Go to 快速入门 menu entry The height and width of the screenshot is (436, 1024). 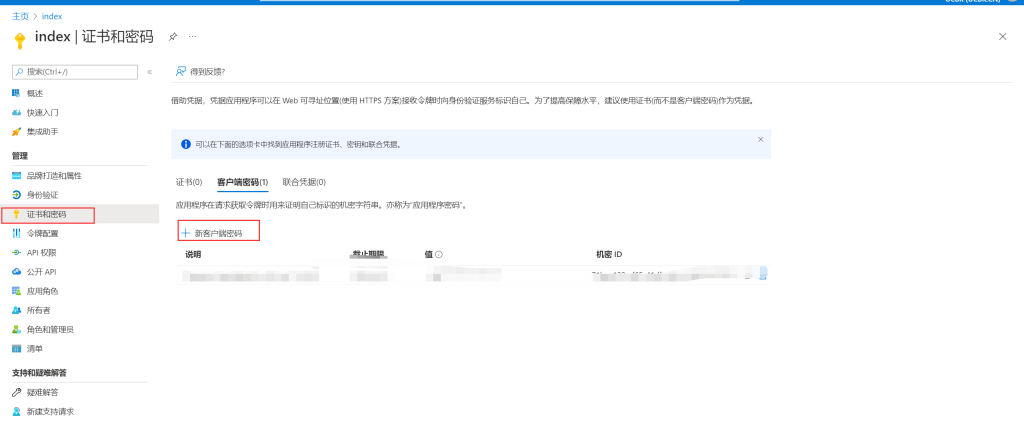(42, 112)
